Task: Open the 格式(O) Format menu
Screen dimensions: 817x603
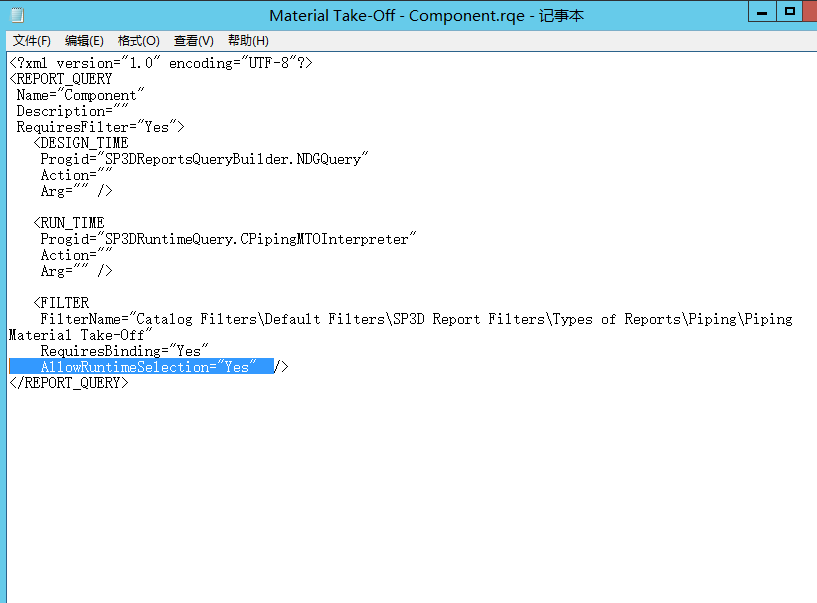Action: [x=138, y=41]
